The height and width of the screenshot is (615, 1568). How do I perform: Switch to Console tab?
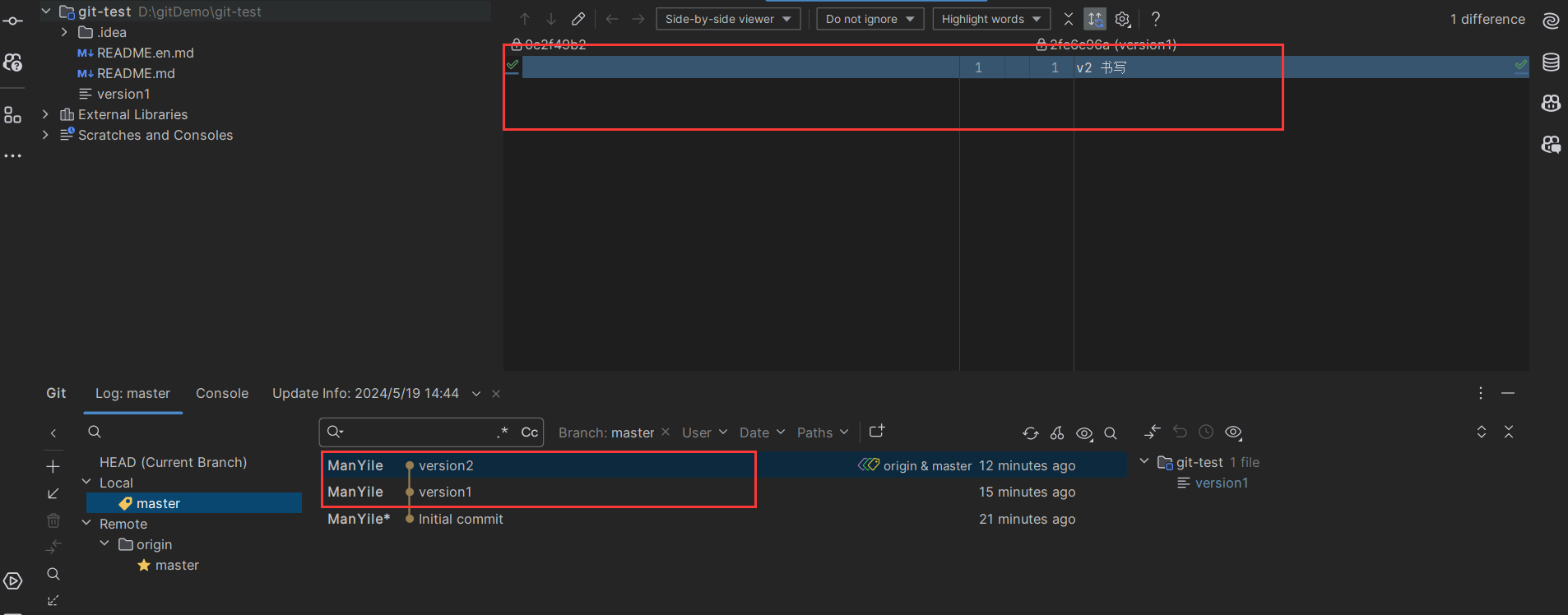tap(222, 394)
